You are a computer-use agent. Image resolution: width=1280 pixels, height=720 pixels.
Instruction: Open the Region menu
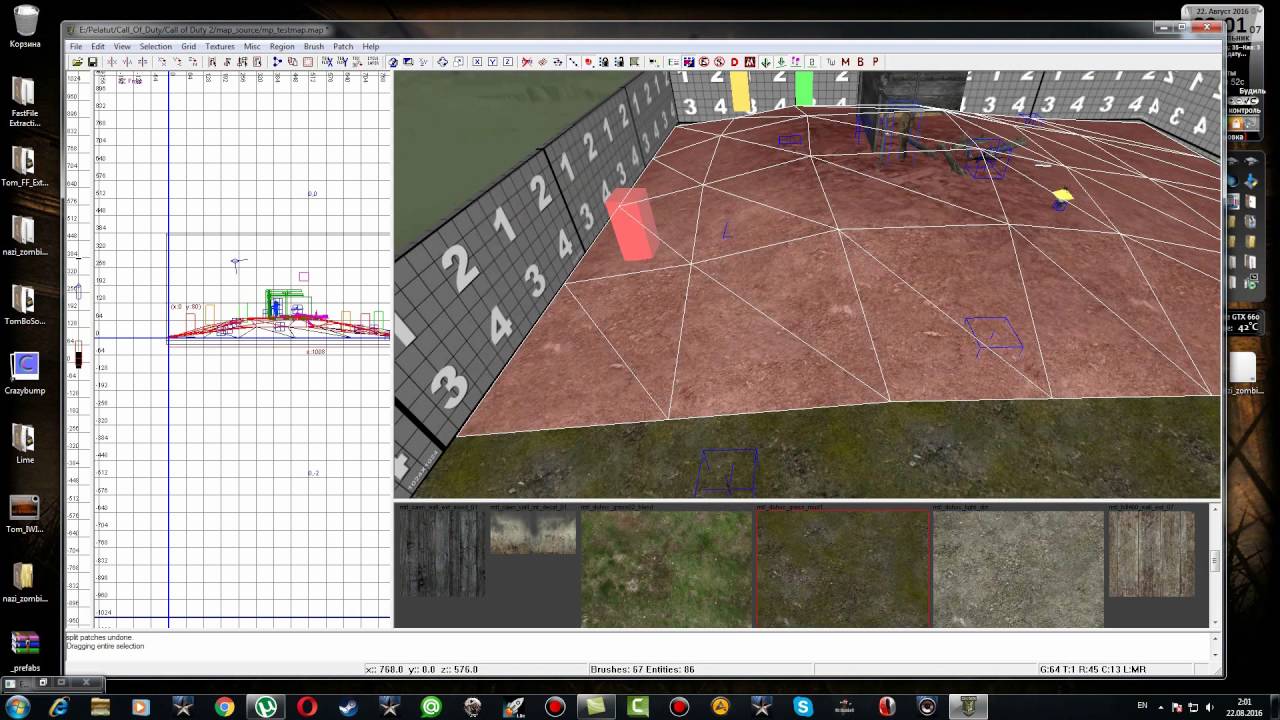point(282,46)
